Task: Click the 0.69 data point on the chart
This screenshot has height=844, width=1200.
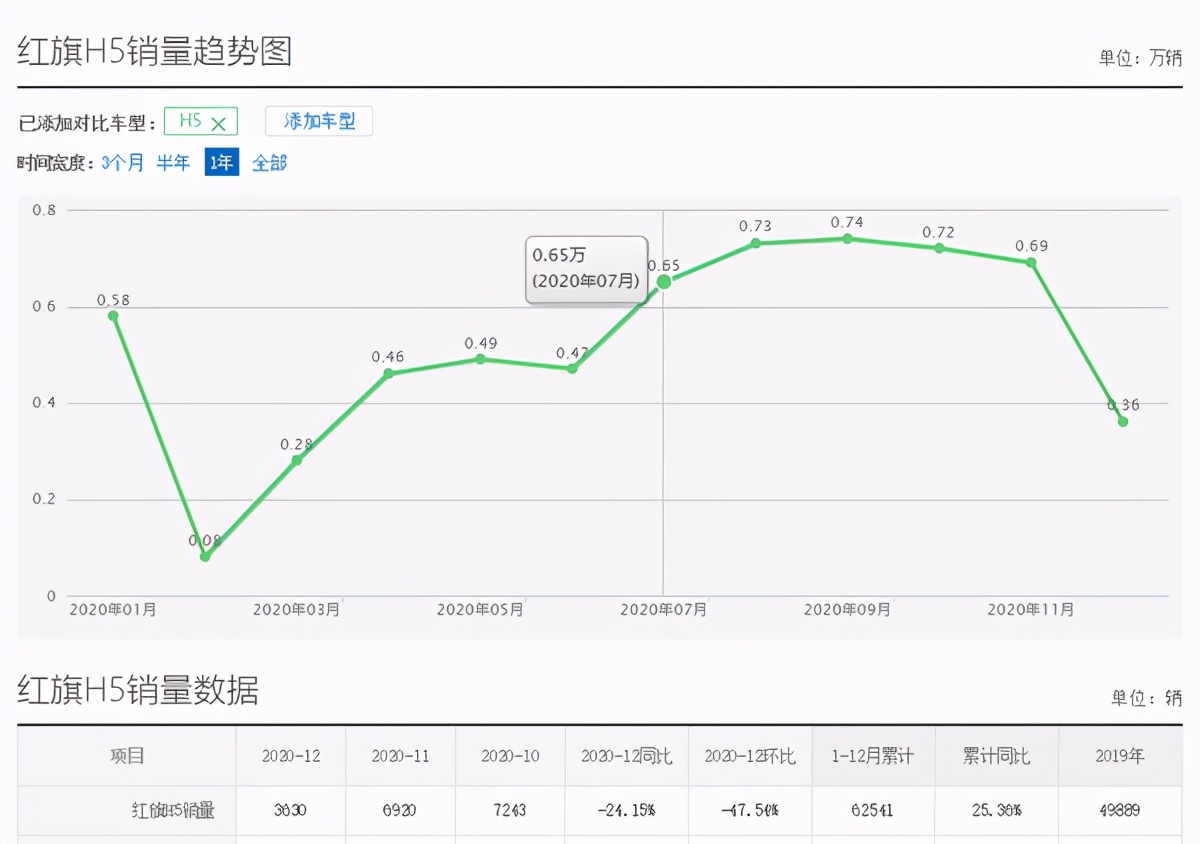Action: pos(1031,262)
